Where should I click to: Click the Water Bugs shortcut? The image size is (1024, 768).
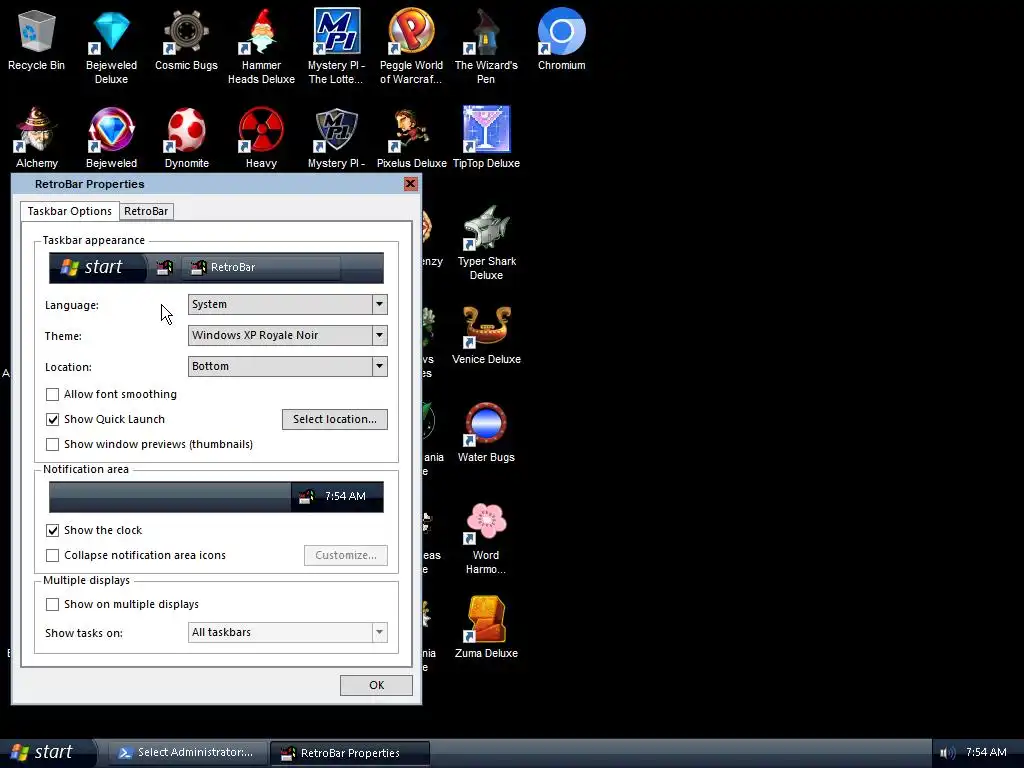[x=487, y=432]
